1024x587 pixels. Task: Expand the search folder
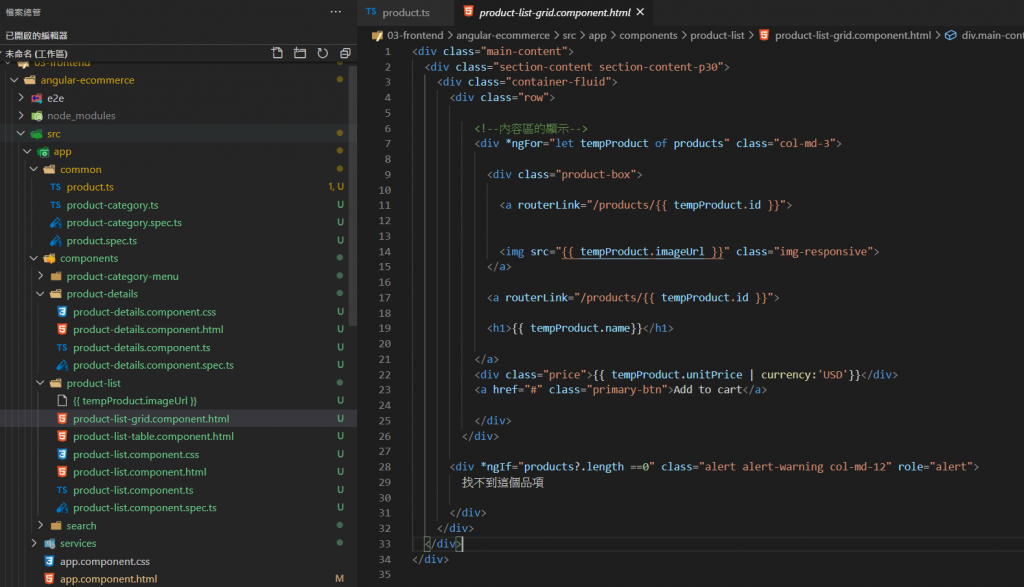pos(81,525)
